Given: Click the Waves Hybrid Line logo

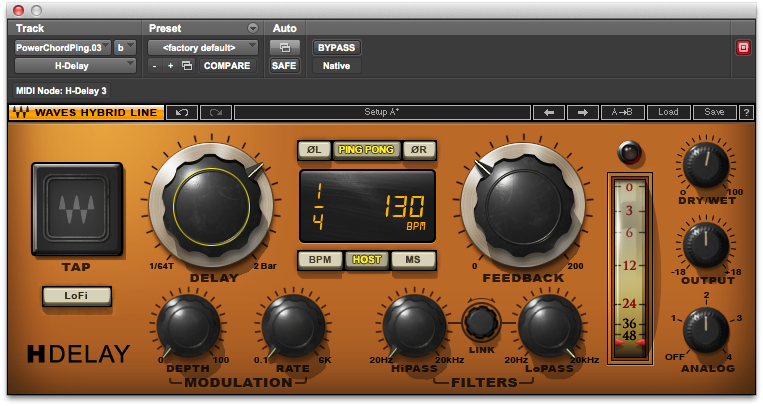Looking at the screenshot, I should (87, 112).
